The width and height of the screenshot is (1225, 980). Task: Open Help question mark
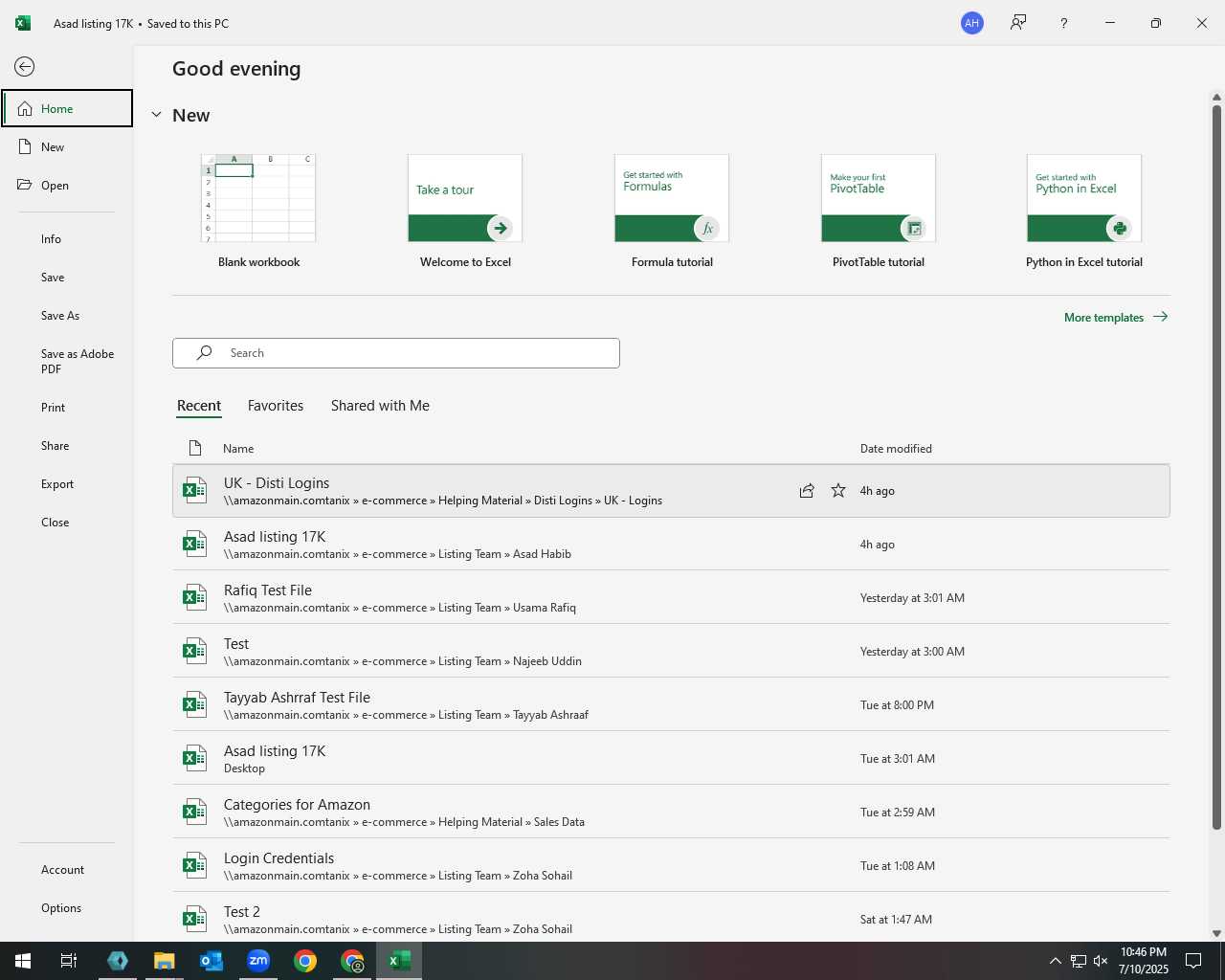[x=1064, y=23]
